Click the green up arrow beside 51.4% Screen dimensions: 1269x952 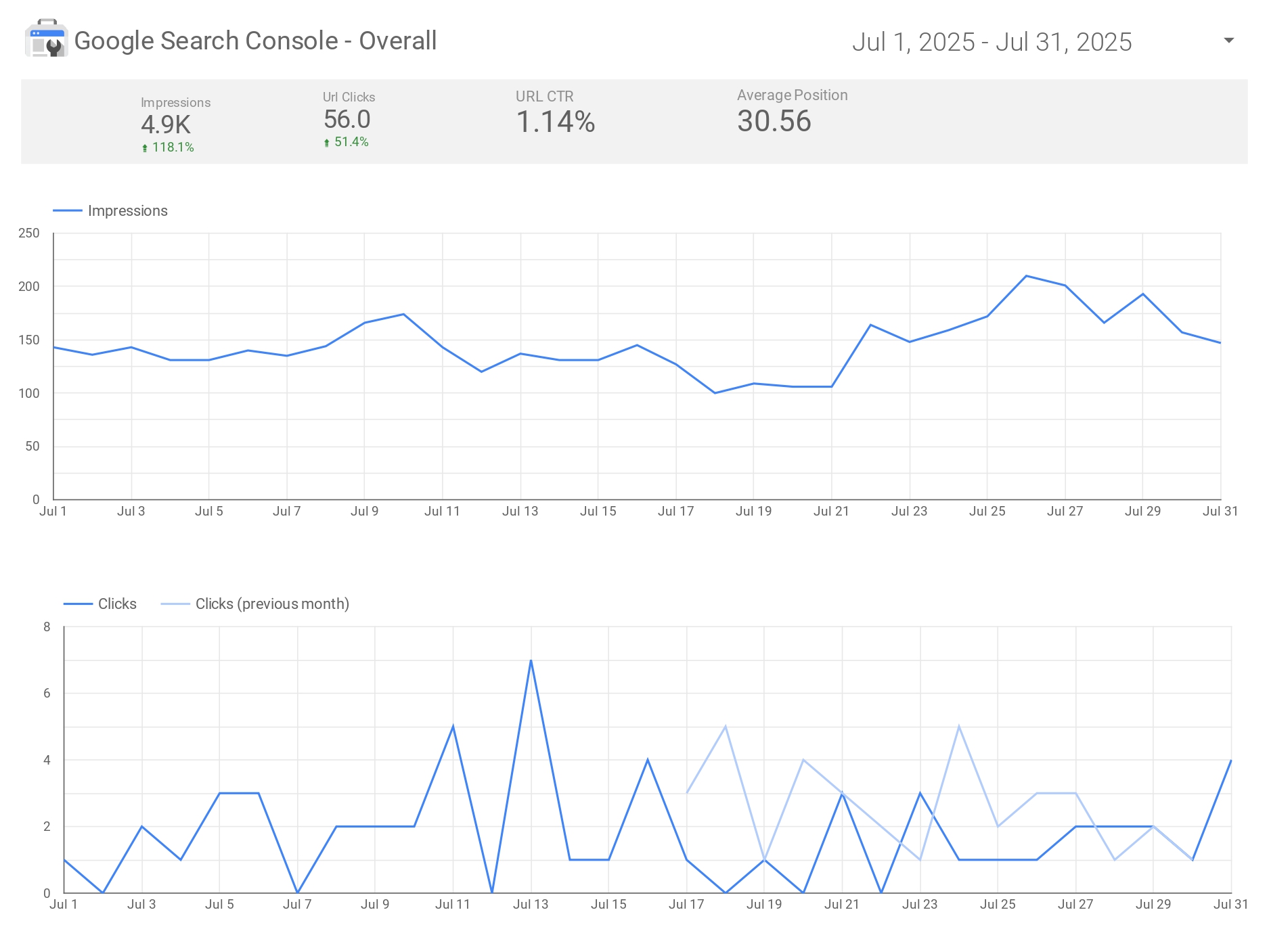point(327,143)
